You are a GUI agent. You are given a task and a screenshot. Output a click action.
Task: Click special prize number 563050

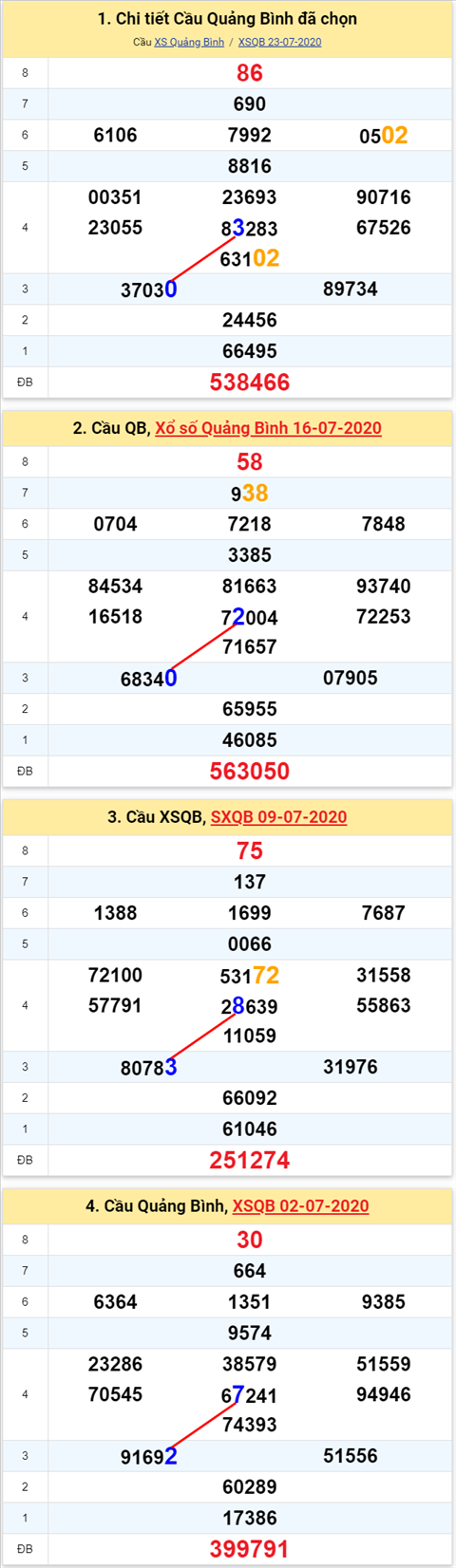250,772
